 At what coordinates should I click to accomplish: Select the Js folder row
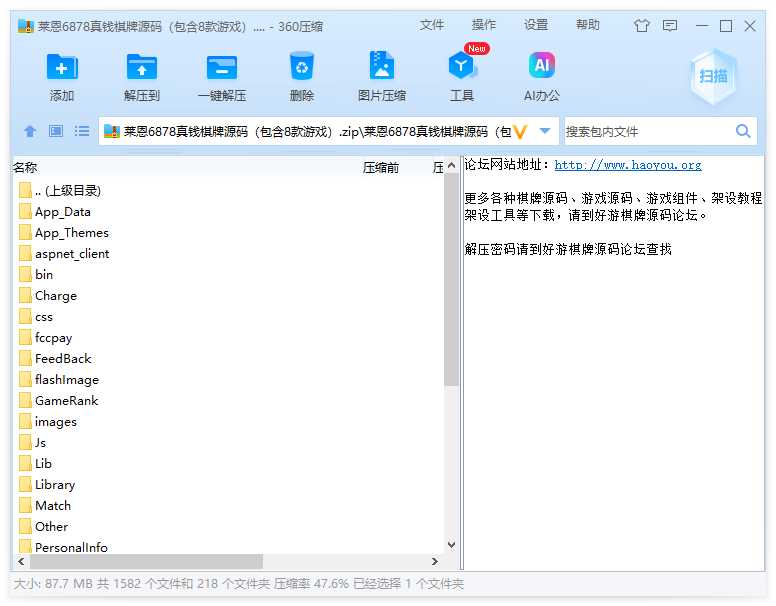(230, 442)
